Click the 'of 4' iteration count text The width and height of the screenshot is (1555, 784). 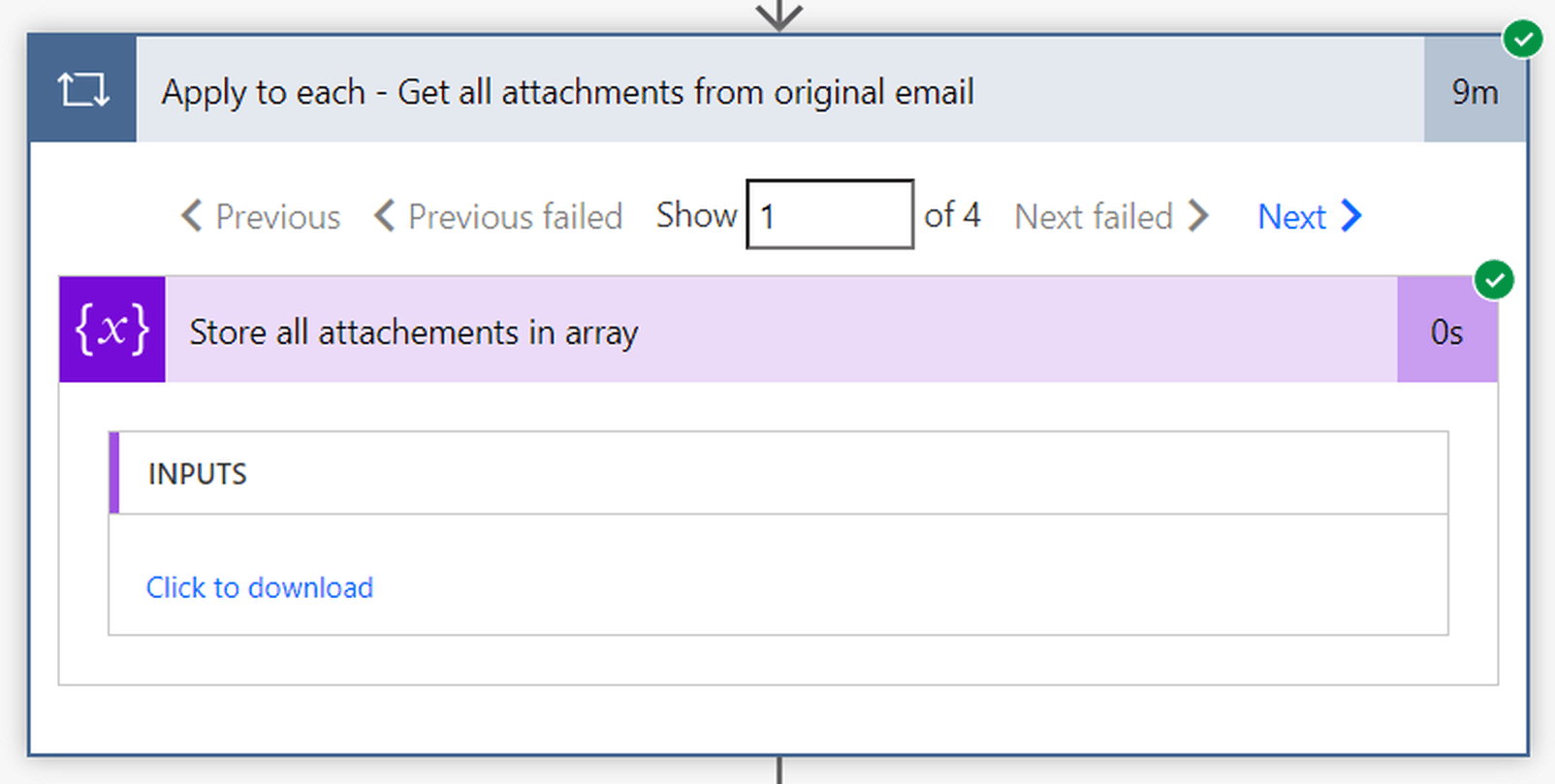pos(952,214)
